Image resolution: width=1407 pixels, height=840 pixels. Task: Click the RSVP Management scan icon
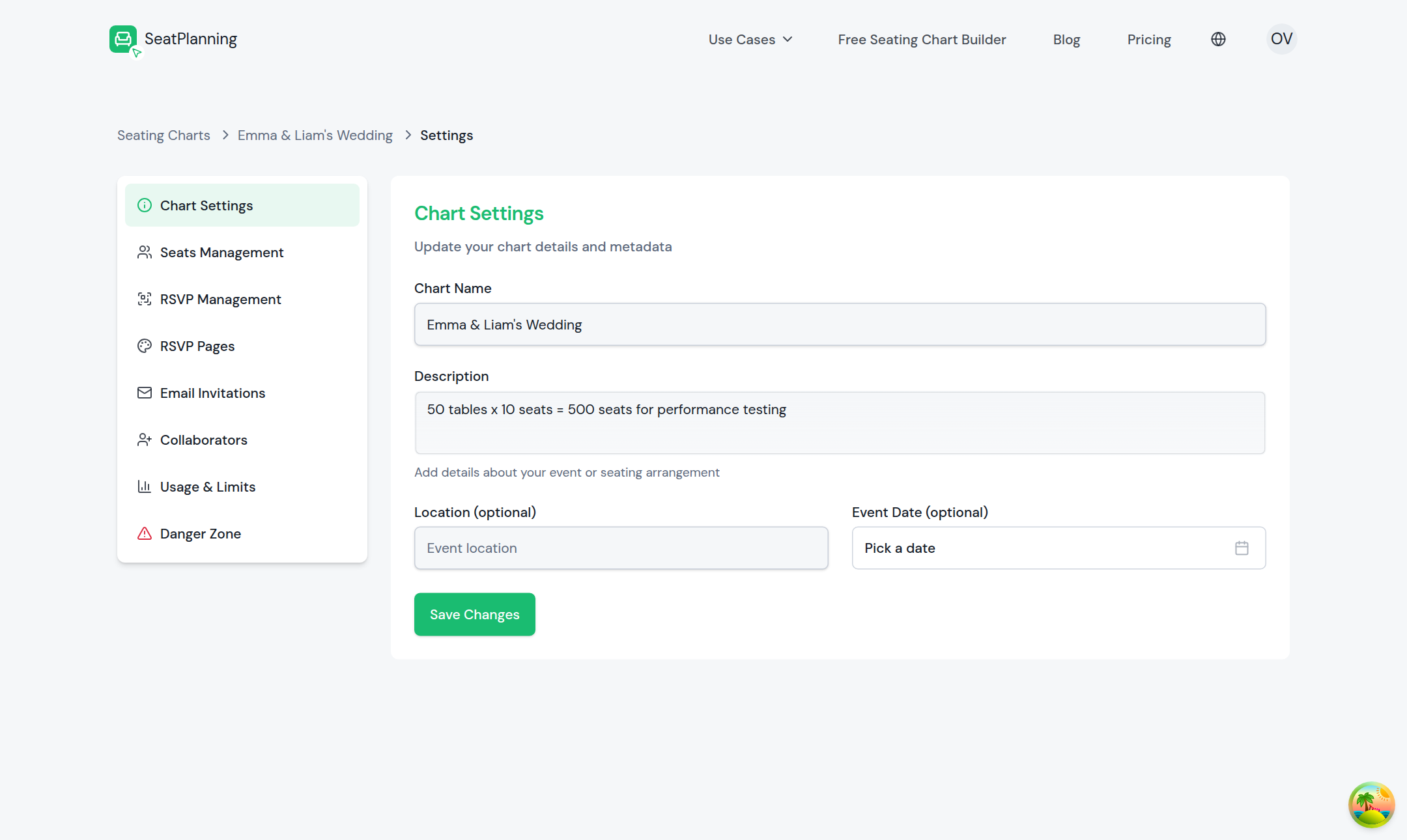145,299
